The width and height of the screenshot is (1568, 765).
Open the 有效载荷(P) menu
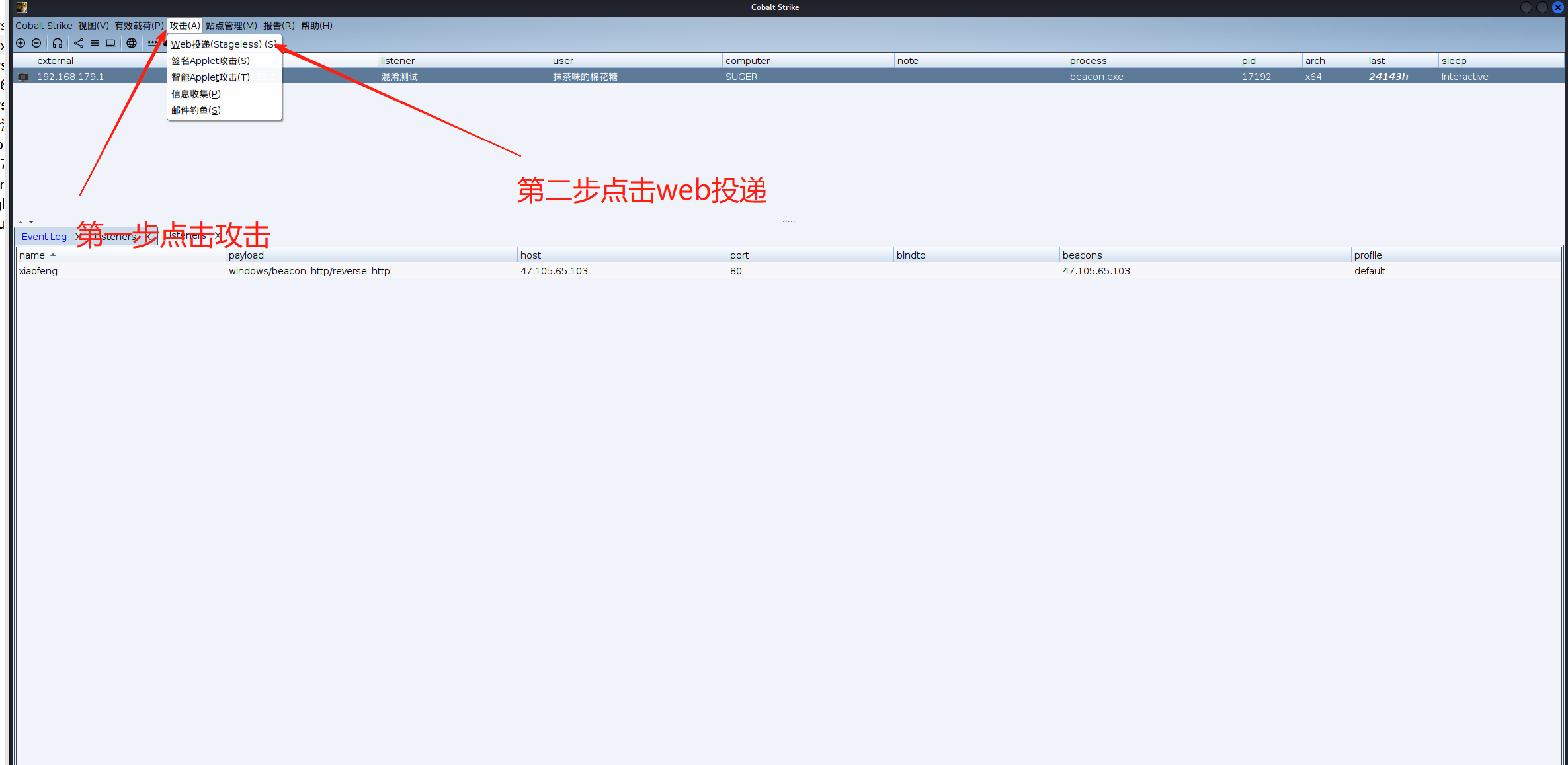click(x=139, y=26)
